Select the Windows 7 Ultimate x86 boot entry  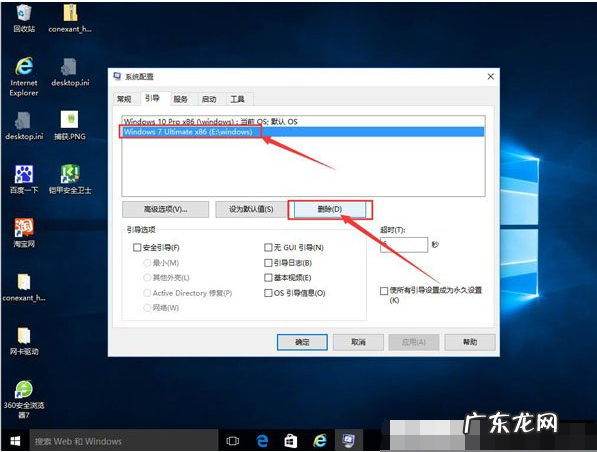(x=303, y=132)
